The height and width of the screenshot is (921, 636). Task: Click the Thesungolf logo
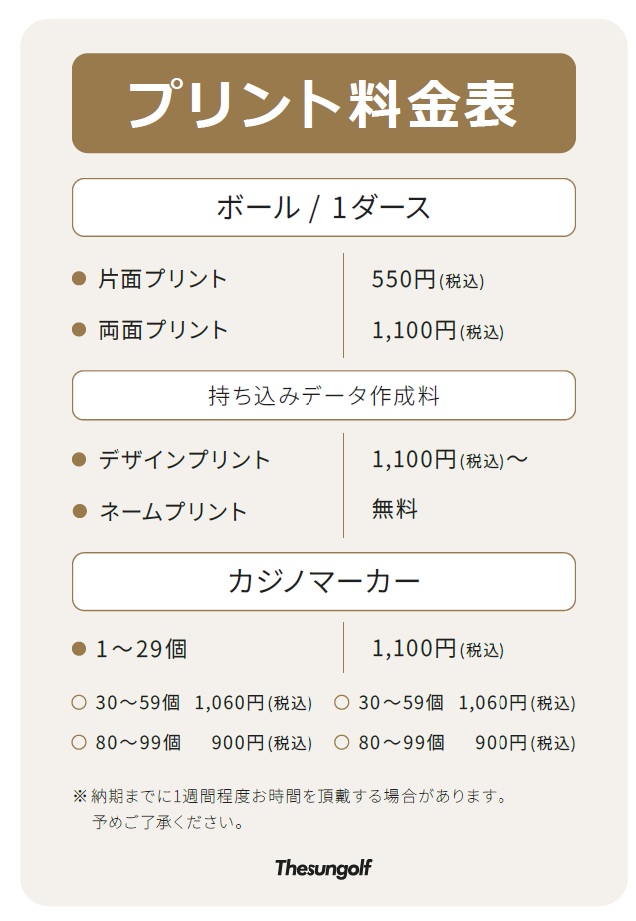tap(323, 868)
